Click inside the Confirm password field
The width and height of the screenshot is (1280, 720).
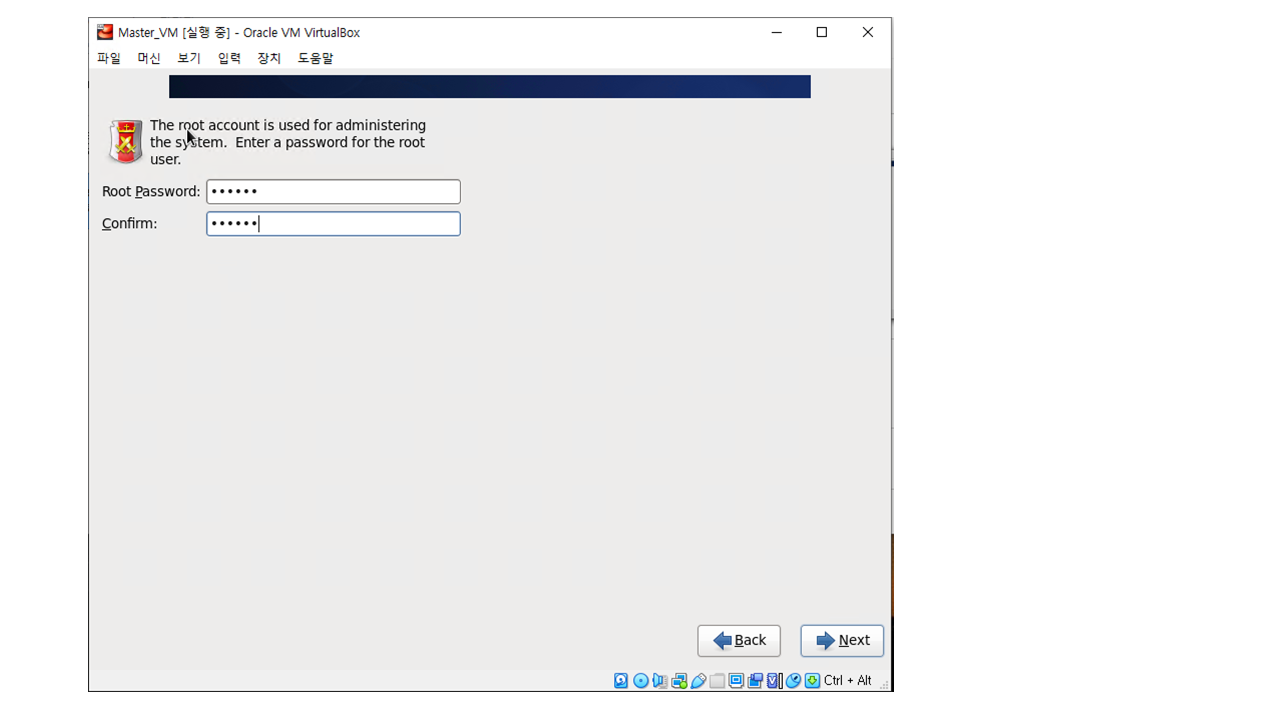pos(333,223)
